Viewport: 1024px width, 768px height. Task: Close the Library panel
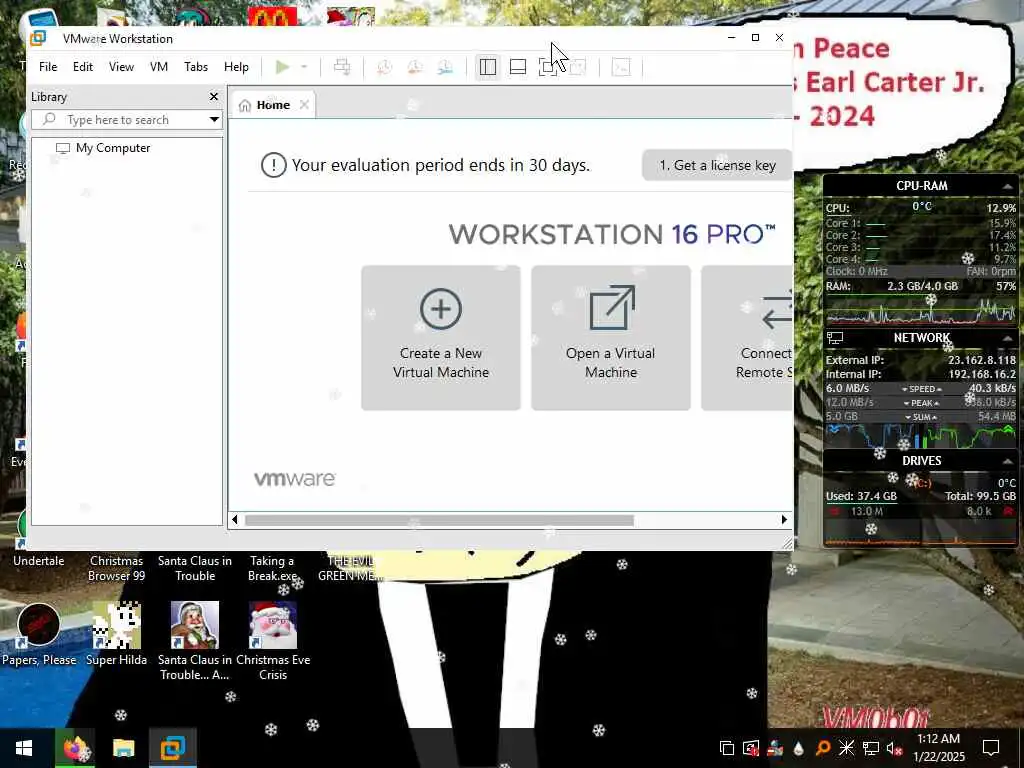pos(214,97)
